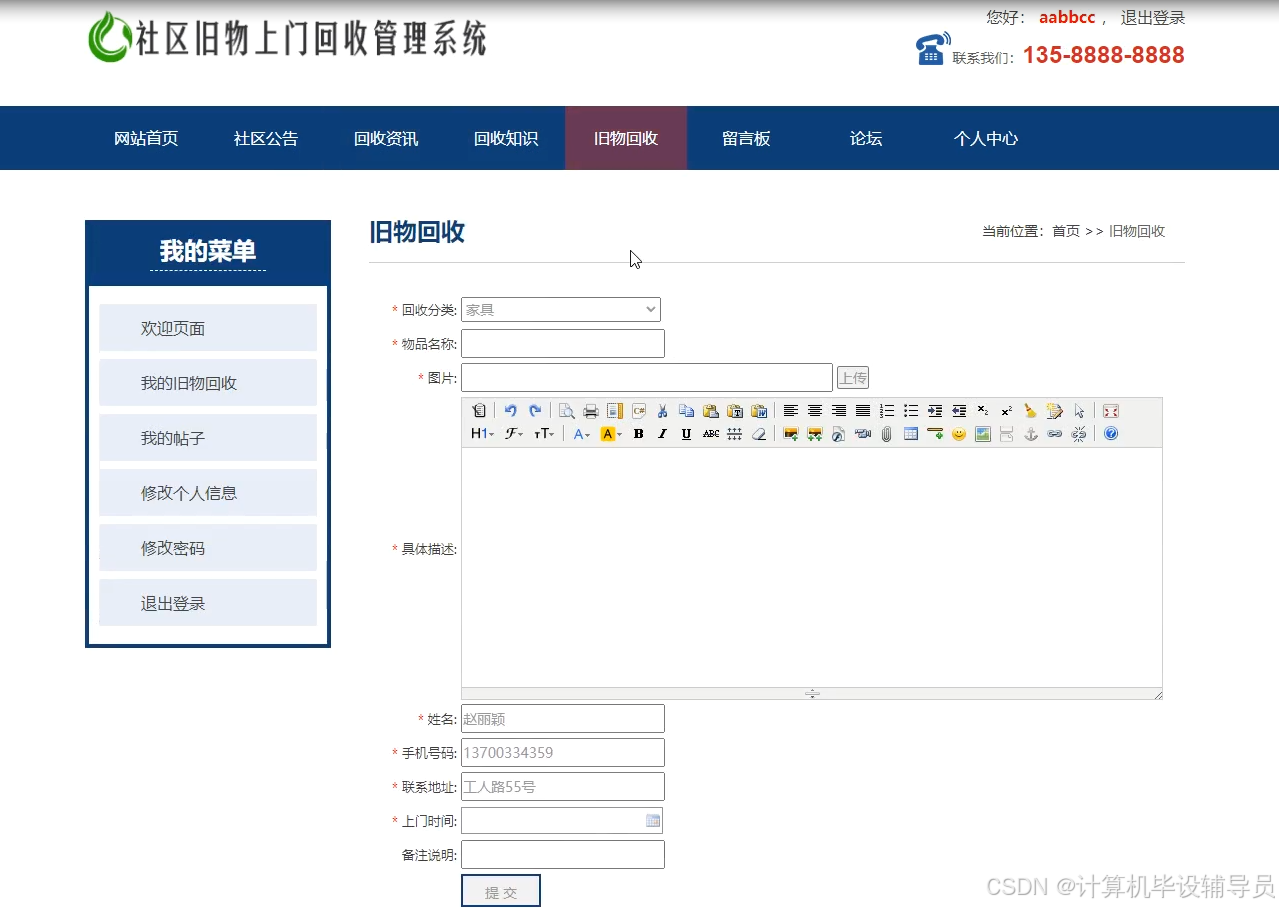Toggle strikethrough formatting
This screenshot has height=908, width=1279.
[x=711, y=434]
